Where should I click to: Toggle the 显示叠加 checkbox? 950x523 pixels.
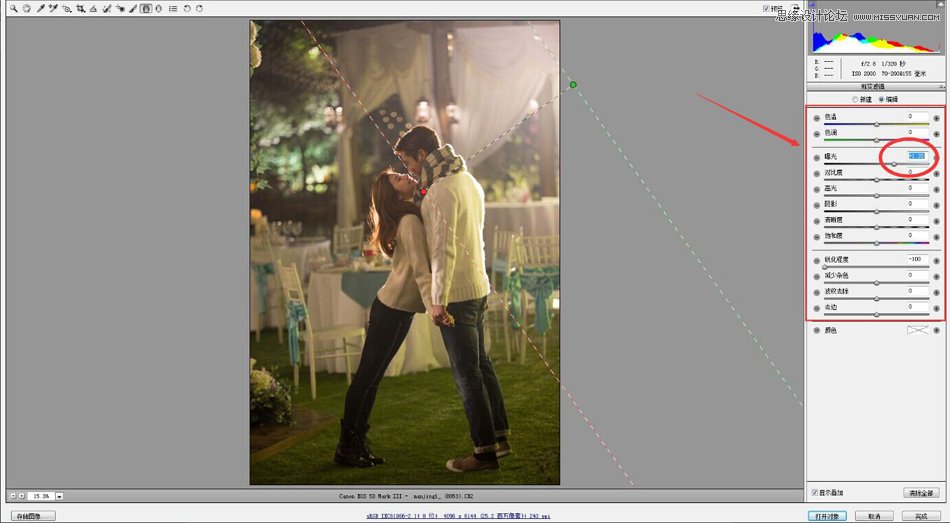(x=815, y=493)
